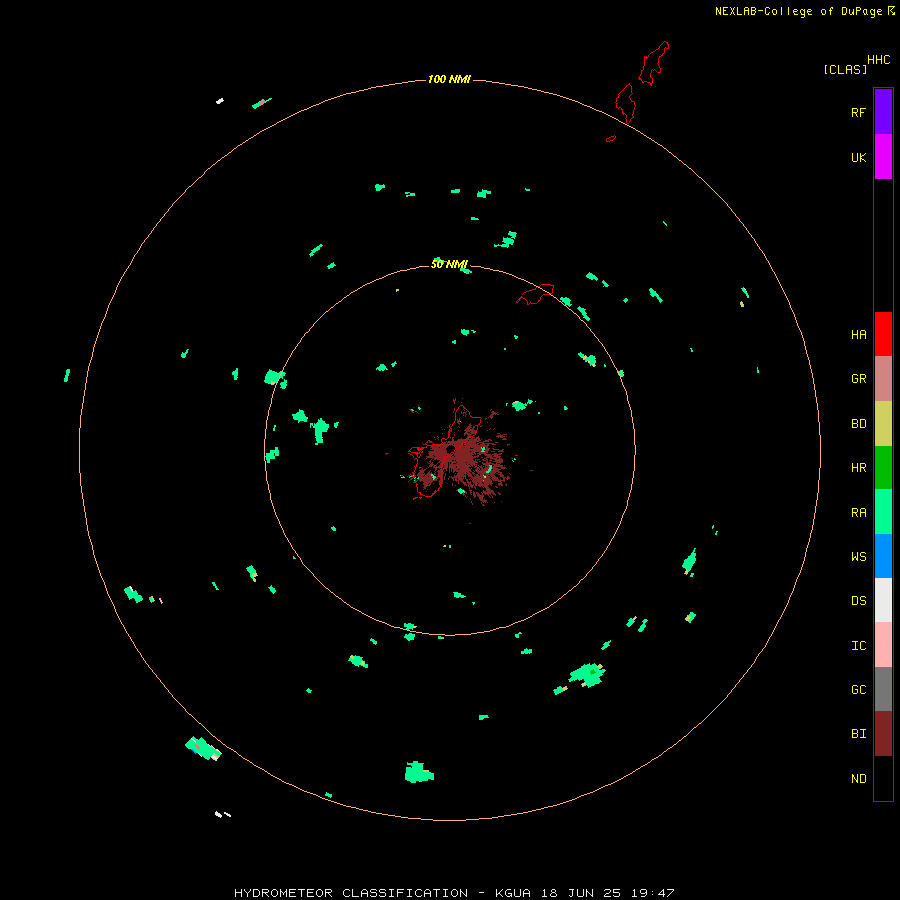Click the BI legend label
This screenshot has width=900, height=900.
(x=858, y=734)
